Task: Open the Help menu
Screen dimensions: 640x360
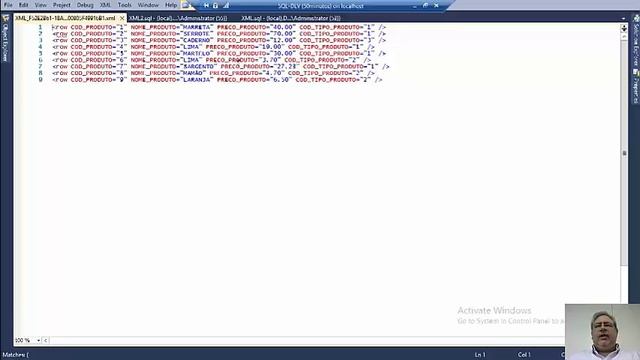Action: [171, 5]
